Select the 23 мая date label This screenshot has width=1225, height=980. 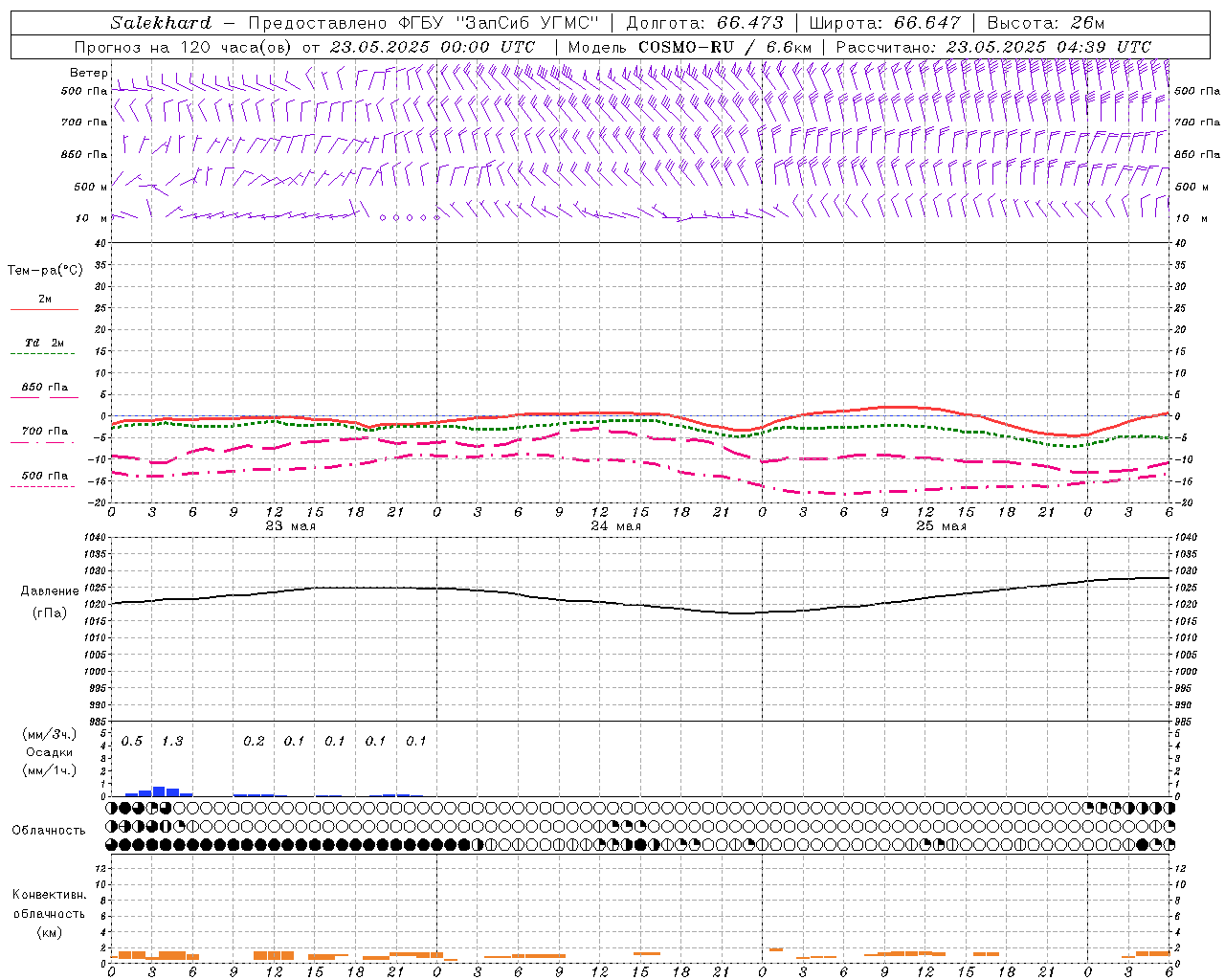click(x=290, y=526)
